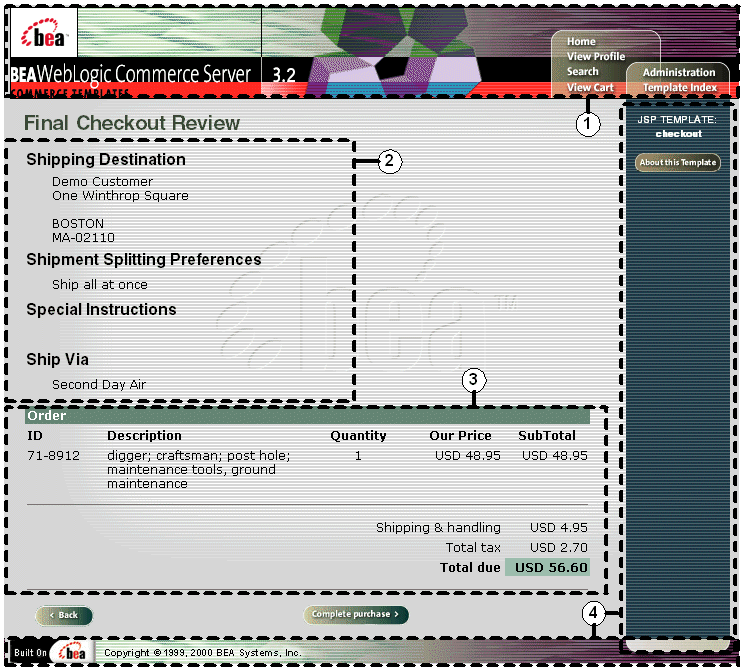This screenshot has height=672, width=743.
Task: Click the BOSTON city text
Action: pyautogui.click(x=78, y=223)
